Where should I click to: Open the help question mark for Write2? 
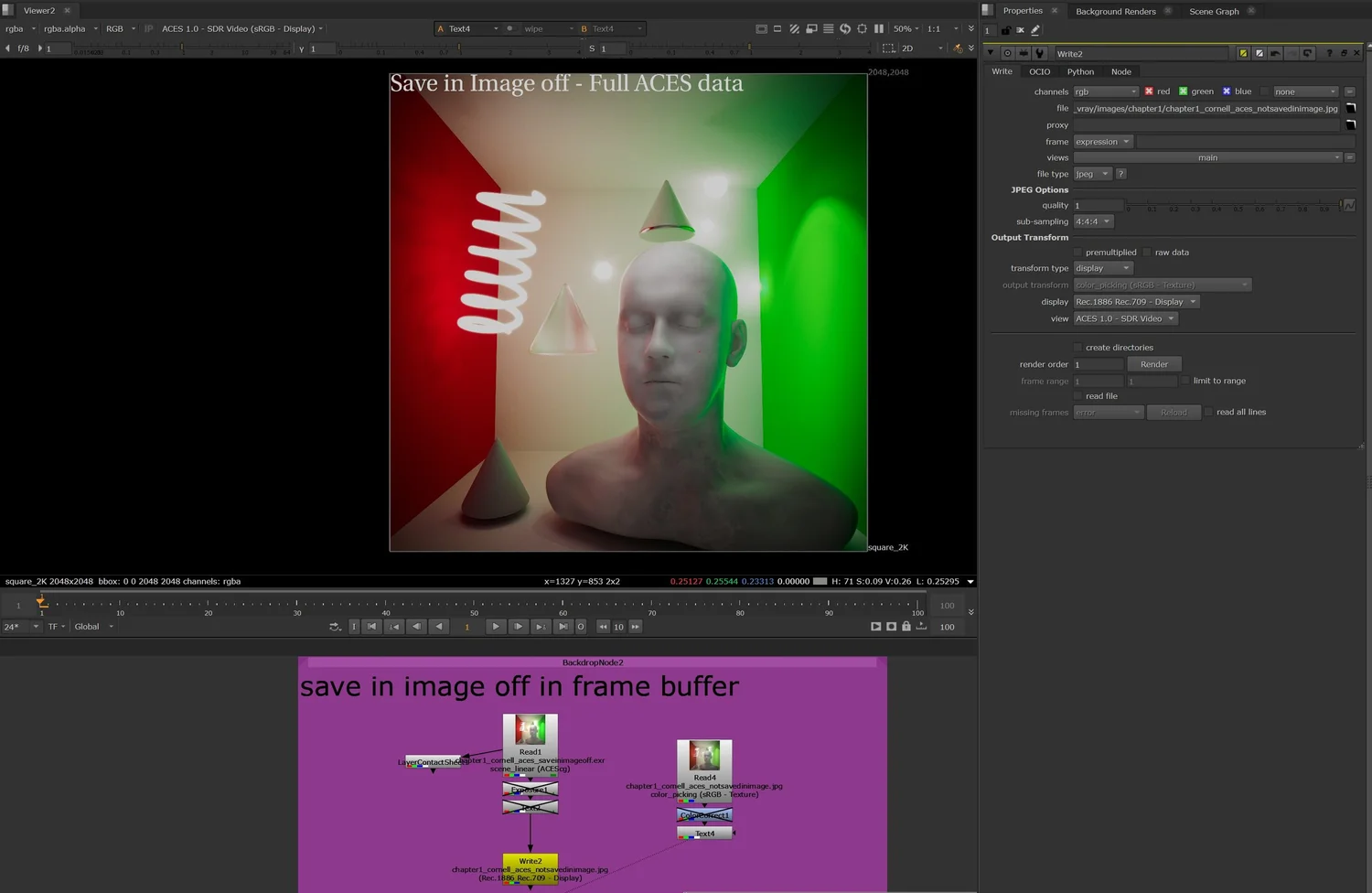click(x=1329, y=53)
